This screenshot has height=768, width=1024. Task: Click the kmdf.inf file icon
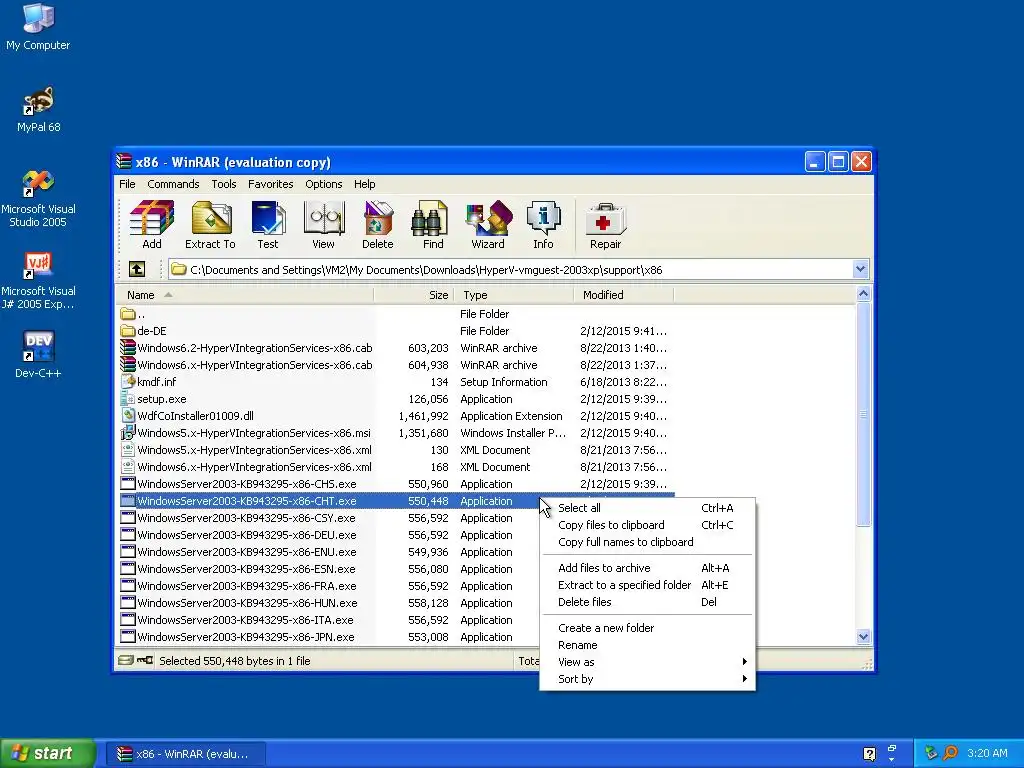tap(128, 382)
